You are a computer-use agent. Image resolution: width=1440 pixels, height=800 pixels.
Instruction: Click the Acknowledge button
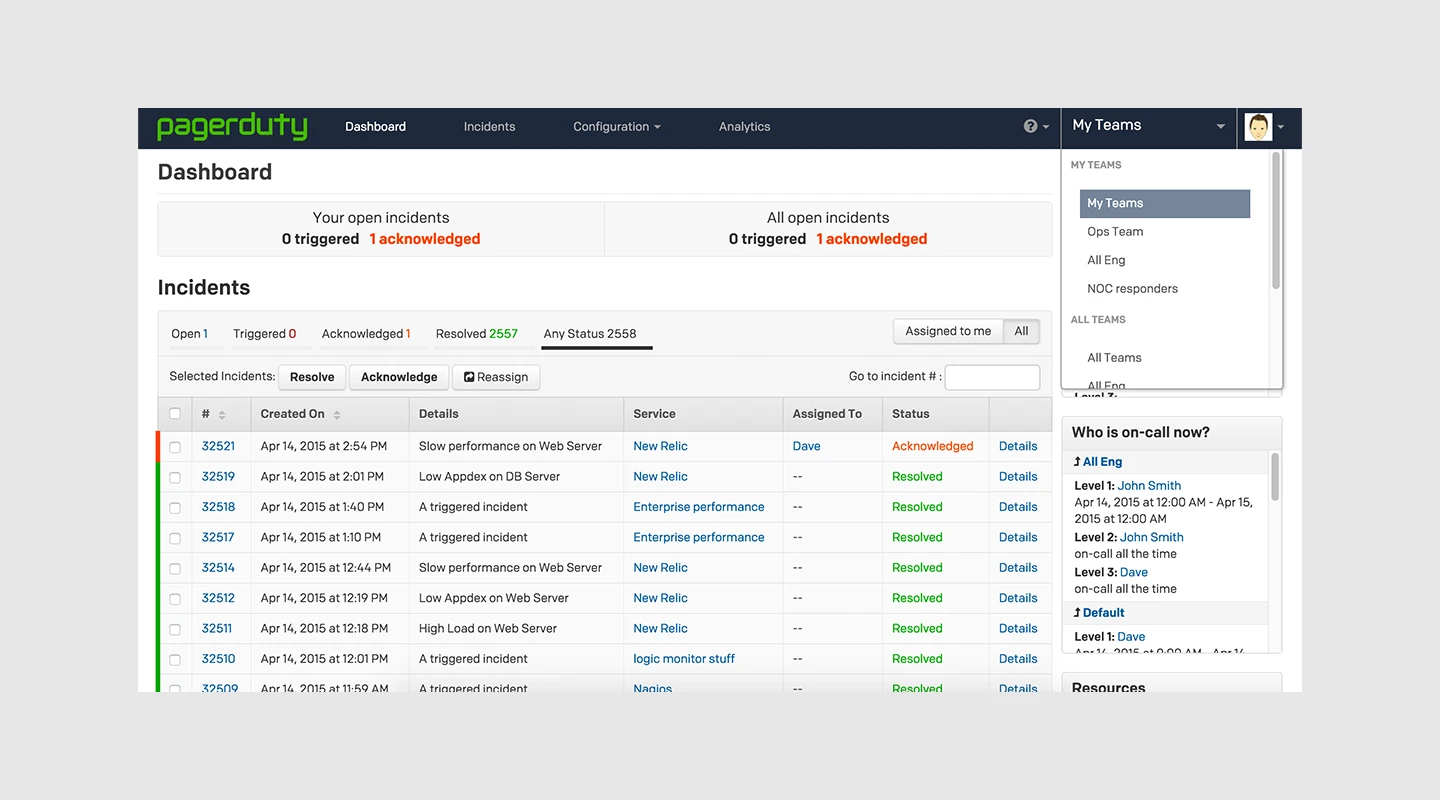pyautogui.click(x=399, y=377)
